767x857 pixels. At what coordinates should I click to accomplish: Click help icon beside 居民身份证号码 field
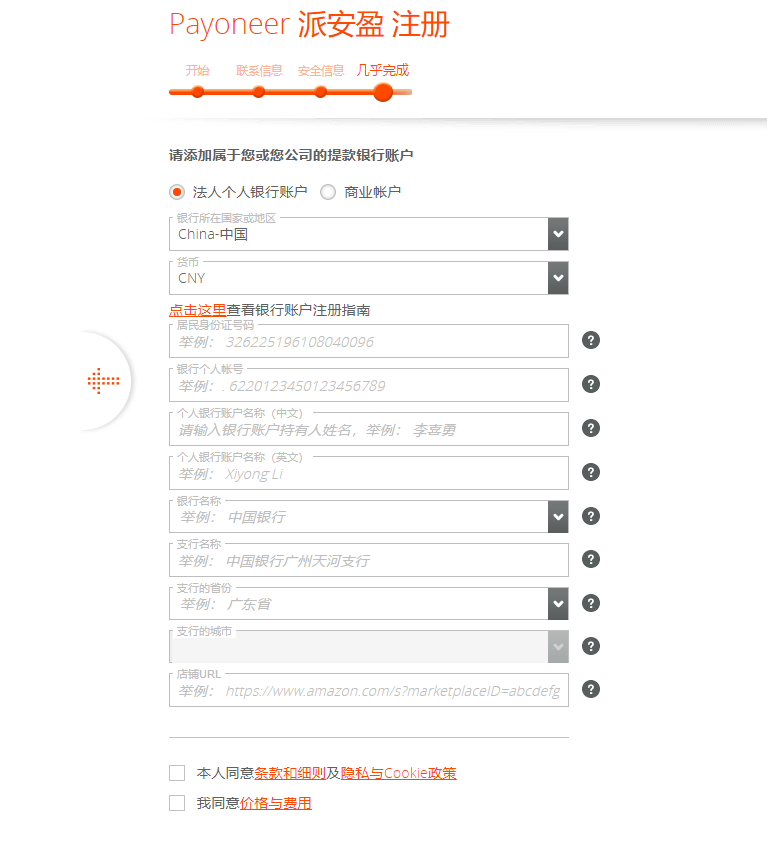[x=591, y=340]
